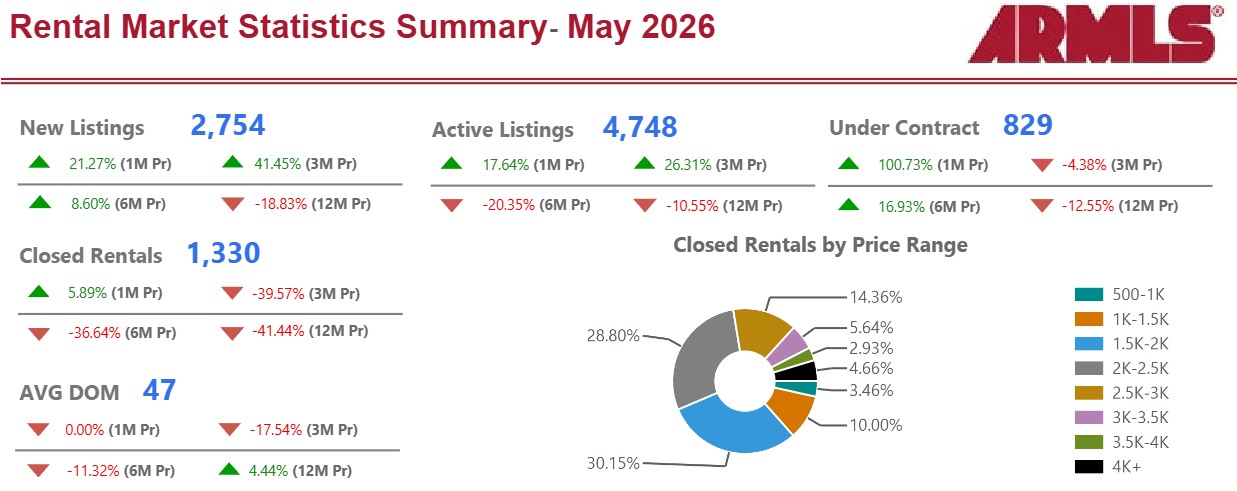Click red down arrow beside -10.55% (12M Pr)

[x=646, y=206]
